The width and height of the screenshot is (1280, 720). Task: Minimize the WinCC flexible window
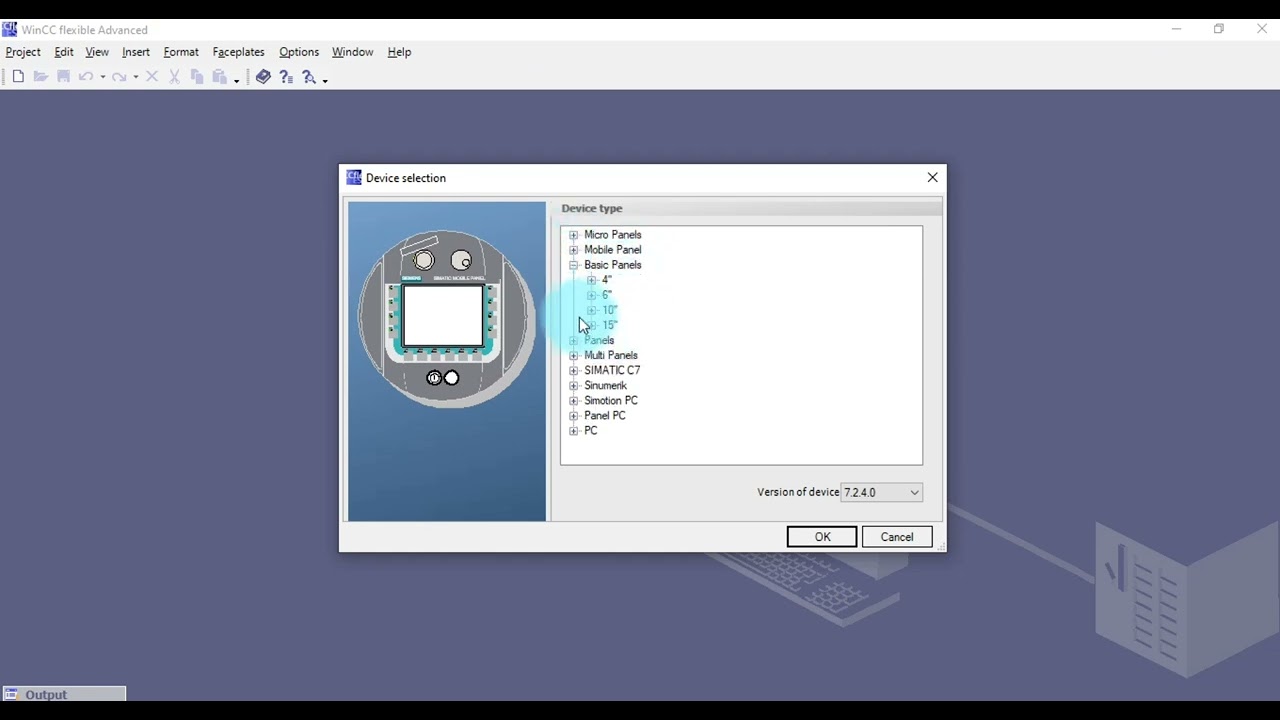pos(1176,29)
